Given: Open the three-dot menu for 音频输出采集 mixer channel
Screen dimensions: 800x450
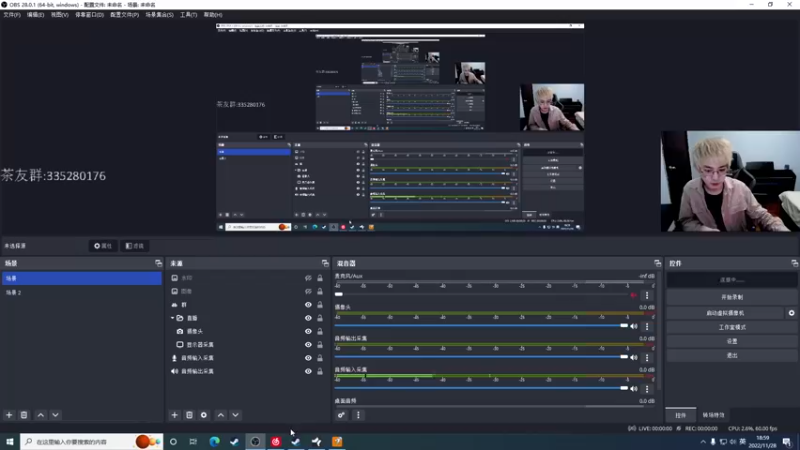Looking at the screenshot, I should [x=647, y=357].
